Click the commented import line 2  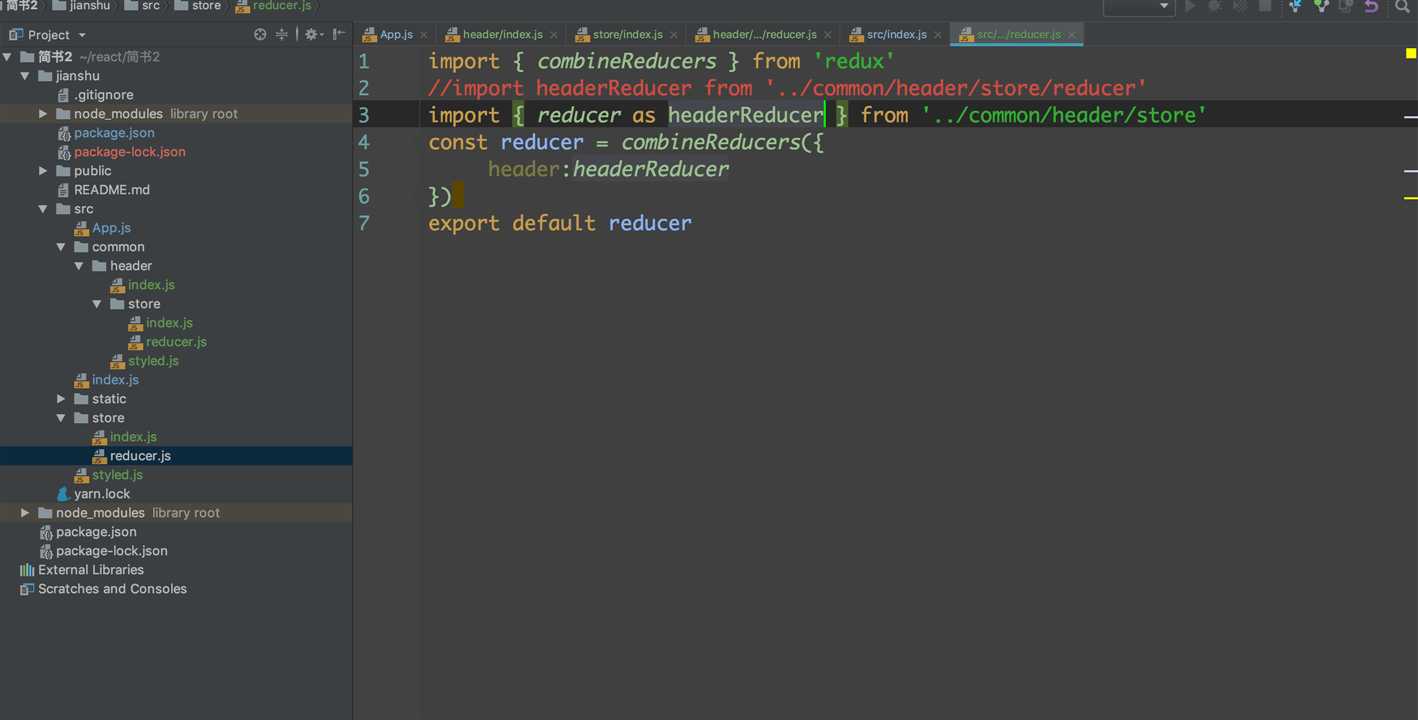[x=788, y=88]
